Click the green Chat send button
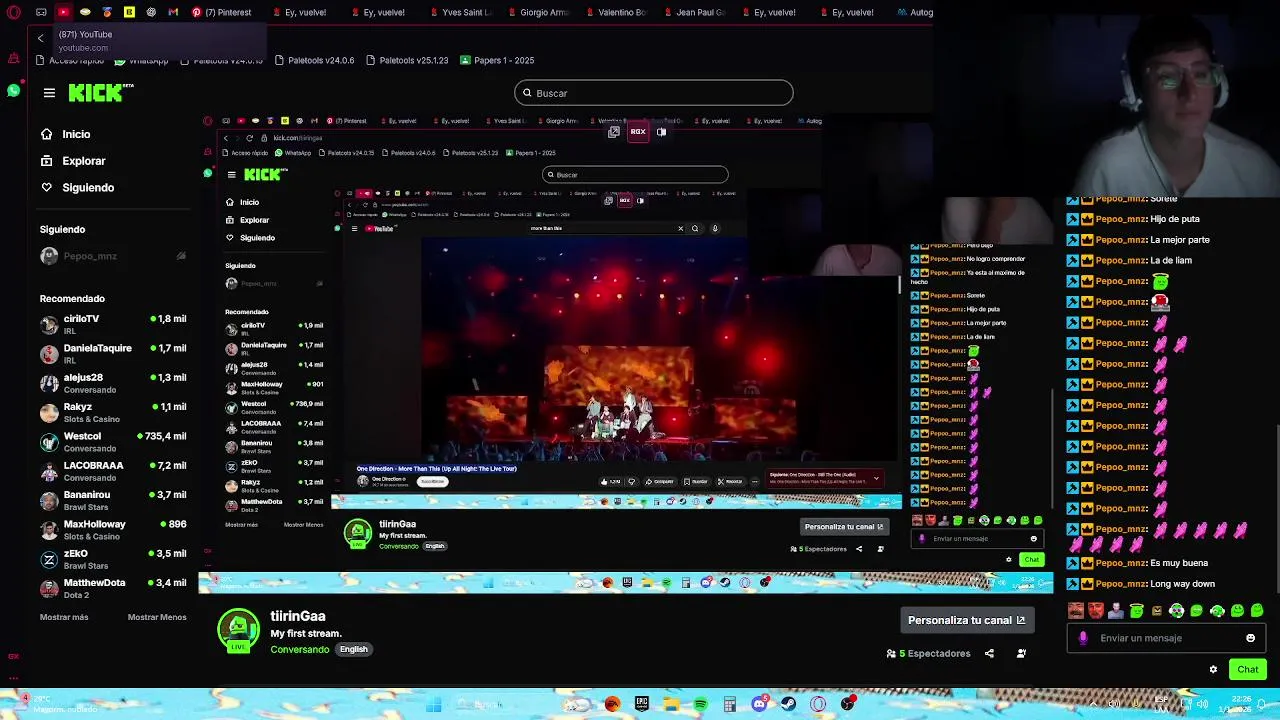 tap(1247, 669)
